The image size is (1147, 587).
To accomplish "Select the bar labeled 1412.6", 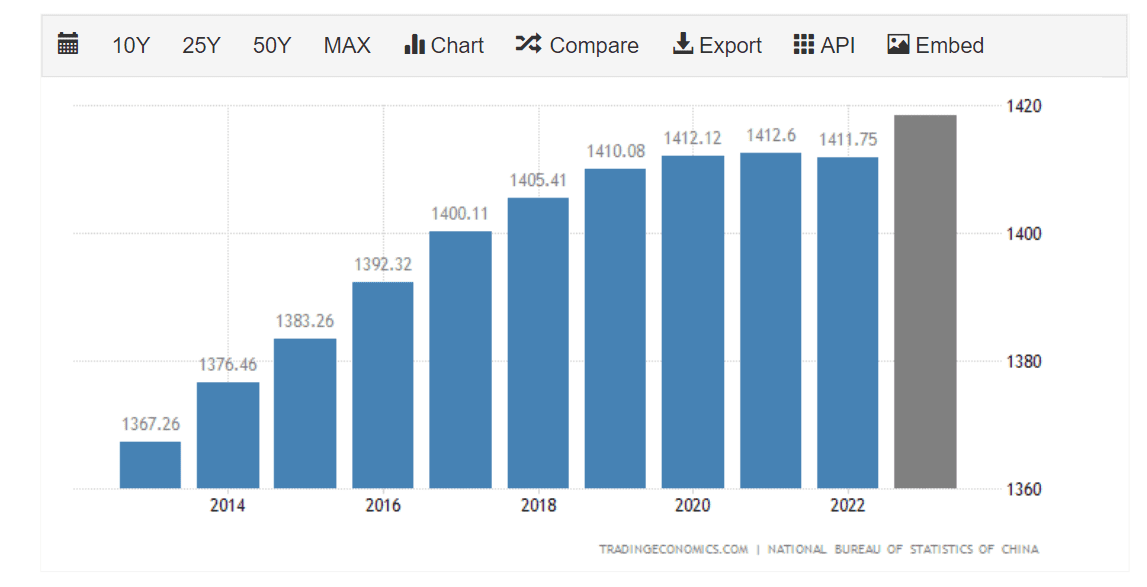I will pos(770,320).
